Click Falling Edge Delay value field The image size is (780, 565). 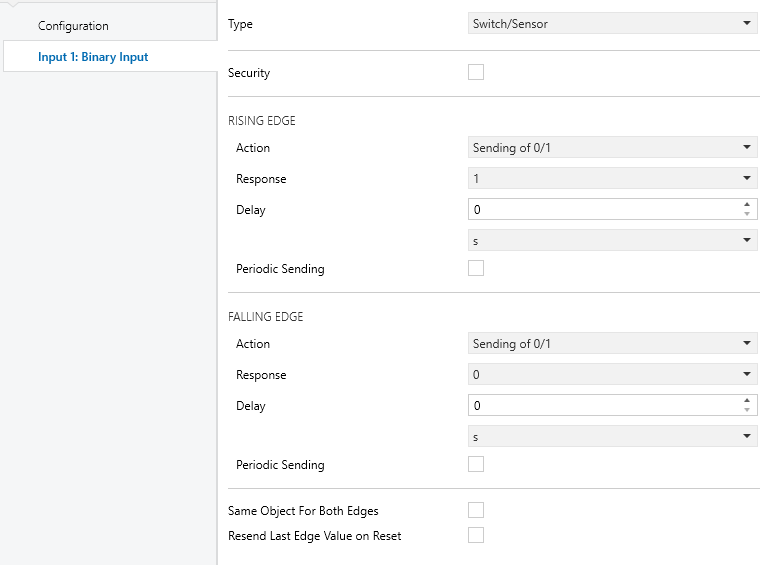click(x=604, y=405)
